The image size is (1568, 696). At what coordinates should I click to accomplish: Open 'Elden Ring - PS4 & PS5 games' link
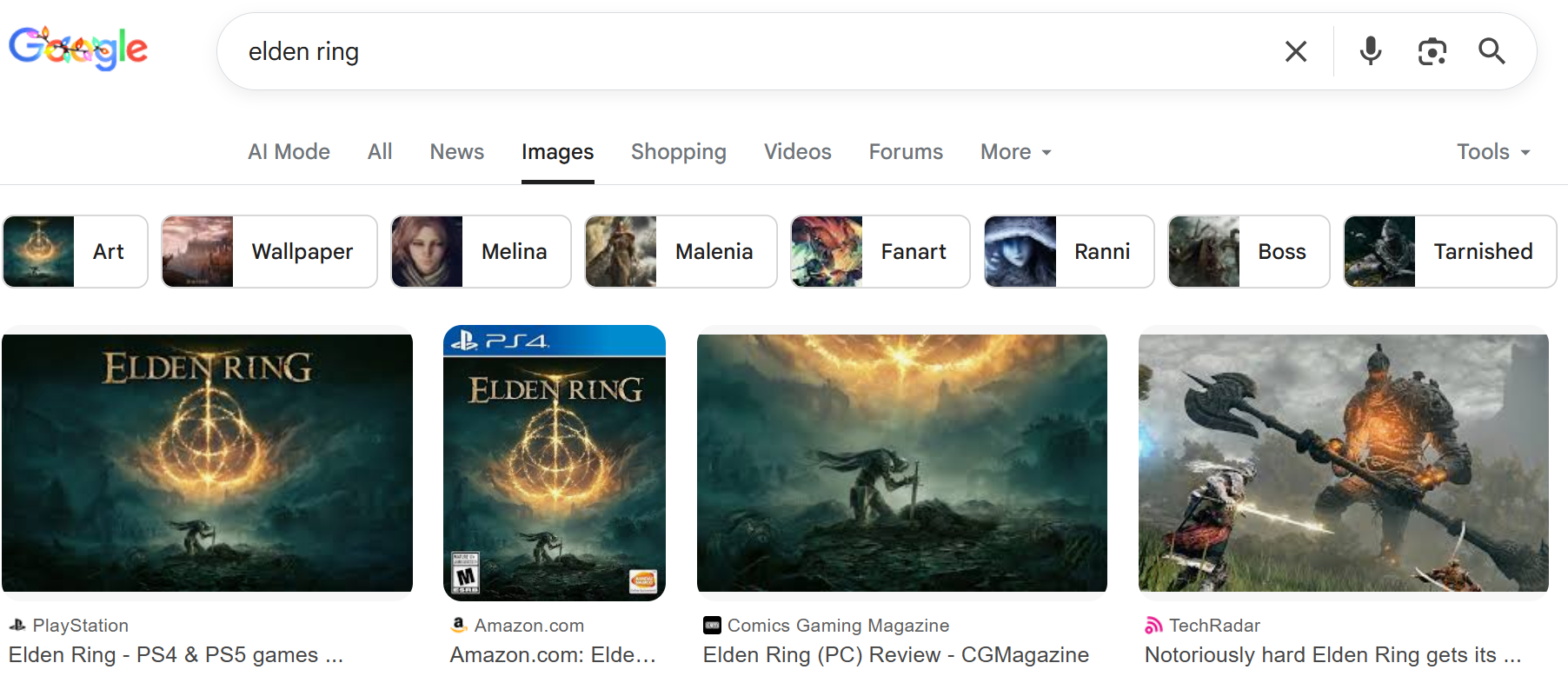coord(176,655)
